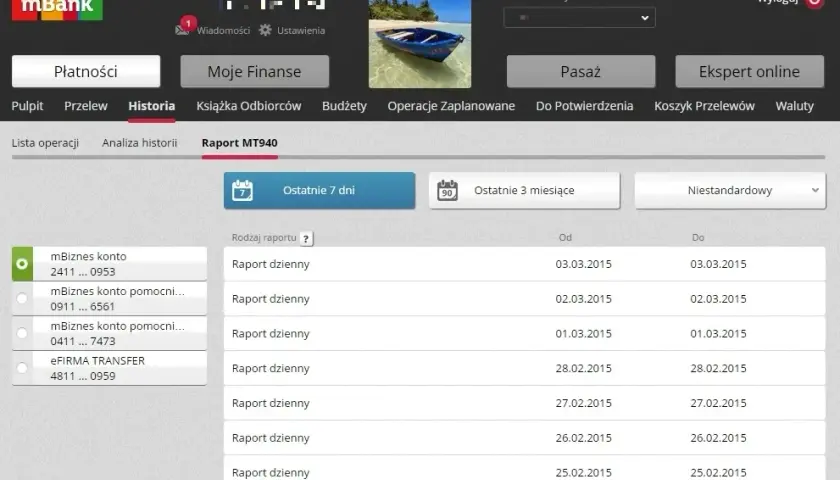840x480 pixels.
Task: Open the Przelew menu item
Action: (86, 106)
